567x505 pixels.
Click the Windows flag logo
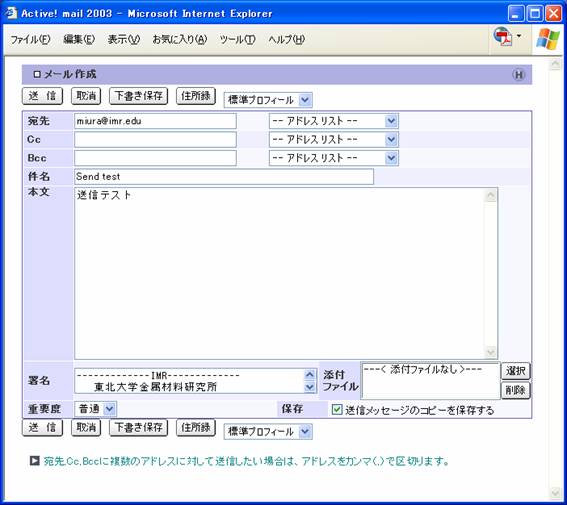tap(547, 38)
